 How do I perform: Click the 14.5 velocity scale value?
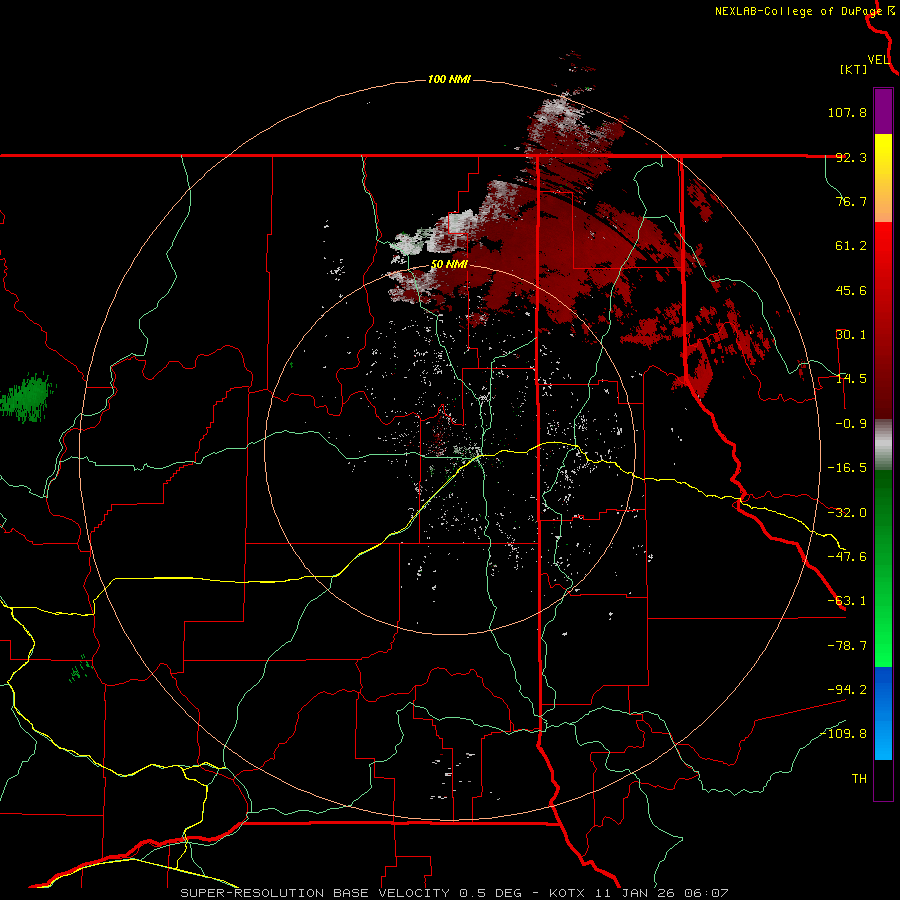coord(851,379)
